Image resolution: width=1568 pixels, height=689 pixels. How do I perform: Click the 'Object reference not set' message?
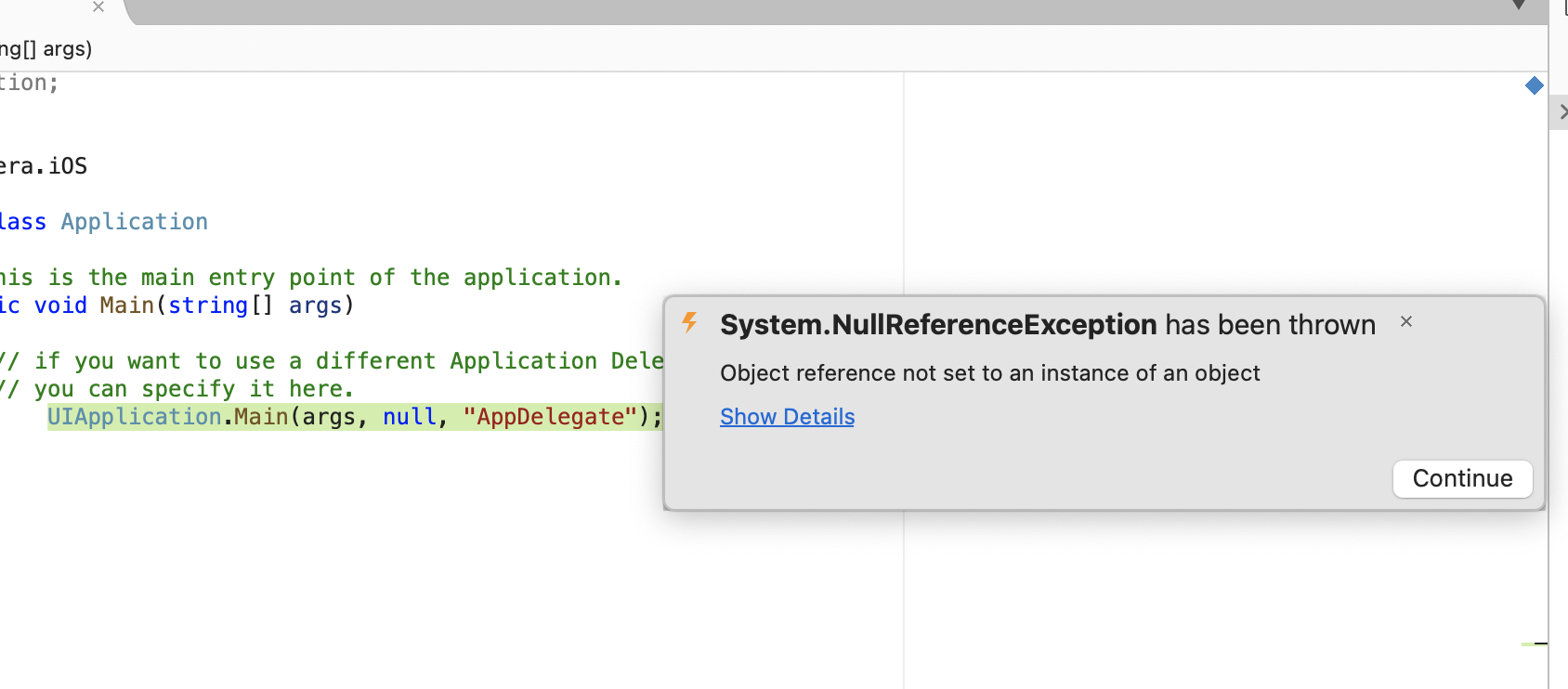tap(989, 373)
